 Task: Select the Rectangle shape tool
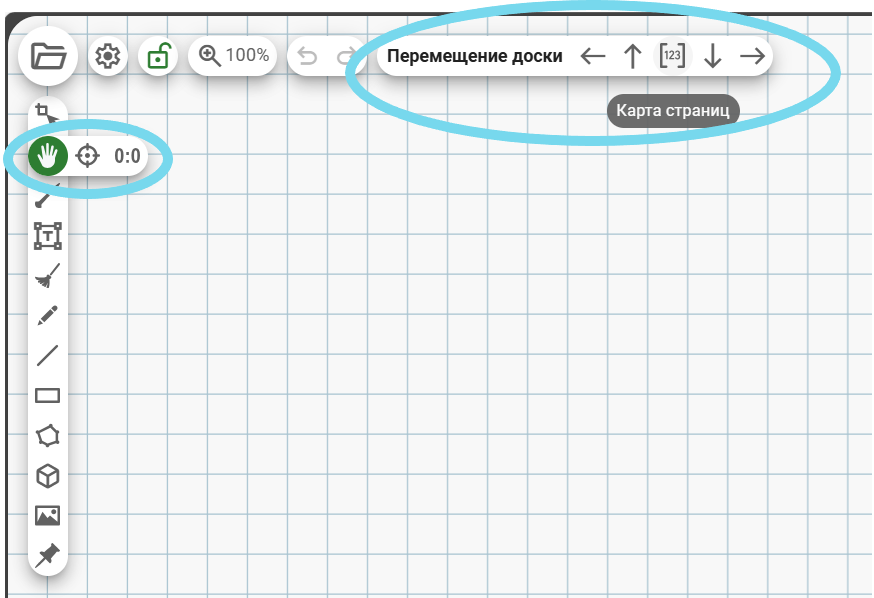[x=48, y=396]
